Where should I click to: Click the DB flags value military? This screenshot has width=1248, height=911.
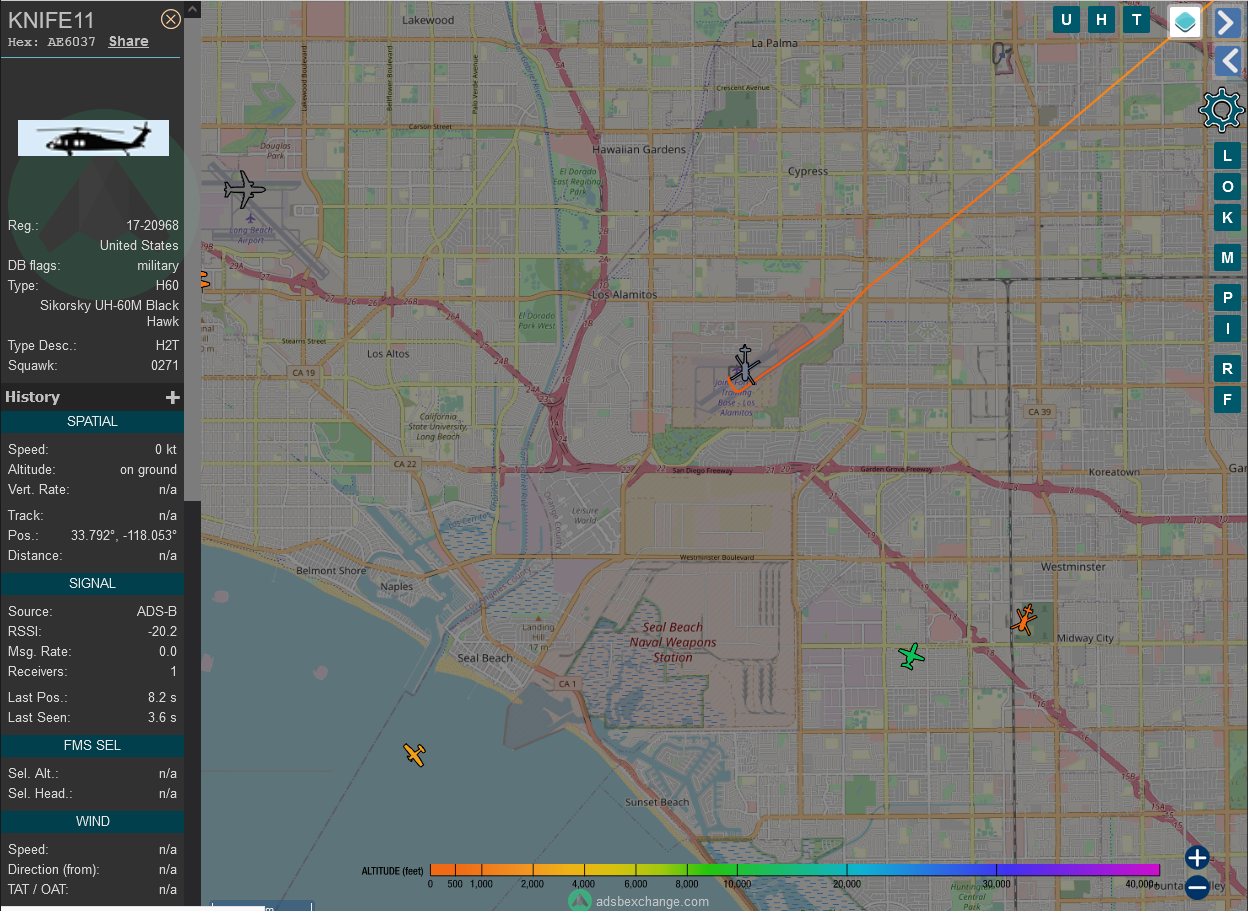(158, 266)
